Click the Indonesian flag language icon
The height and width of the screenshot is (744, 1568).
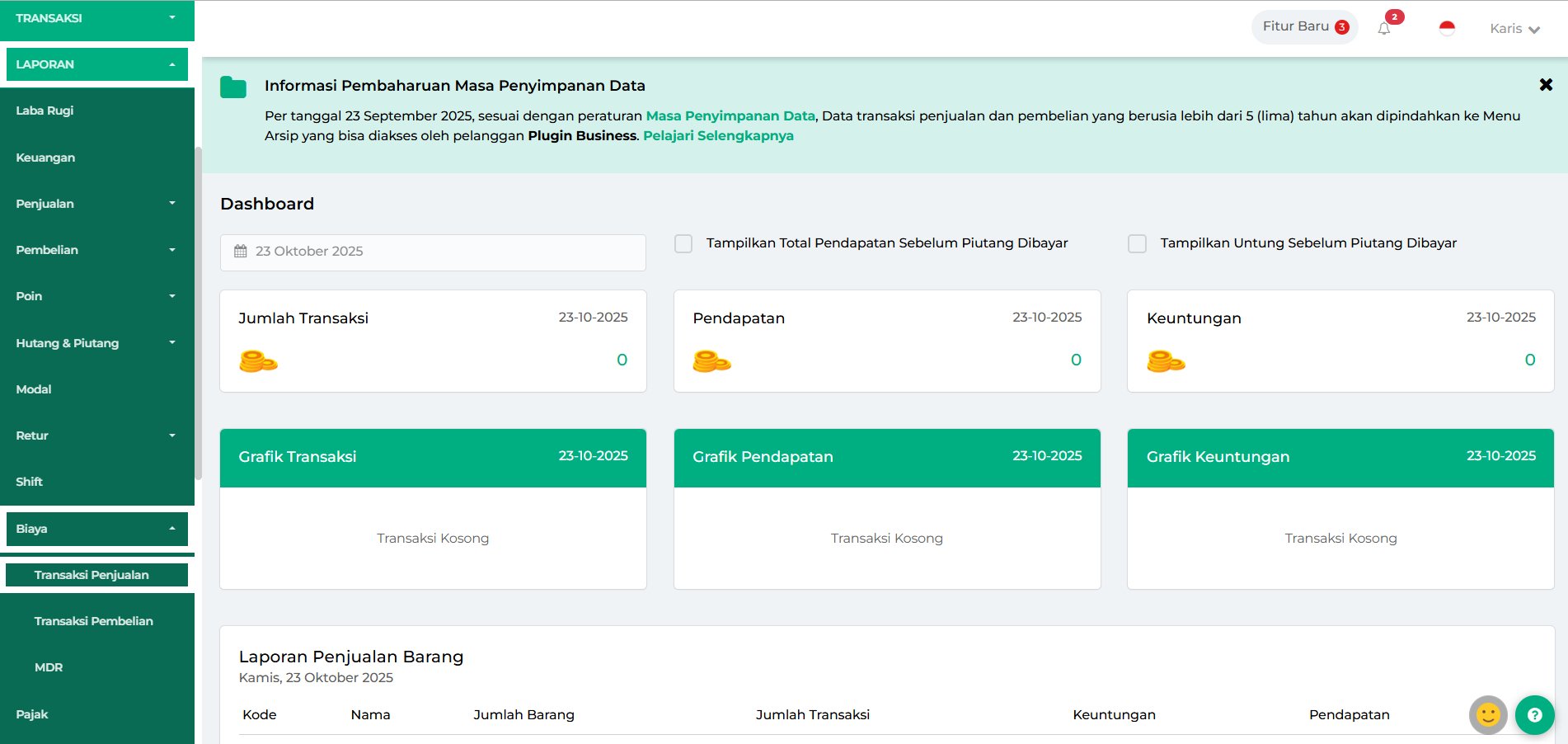pyautogui.click(x=1447, y=28)
